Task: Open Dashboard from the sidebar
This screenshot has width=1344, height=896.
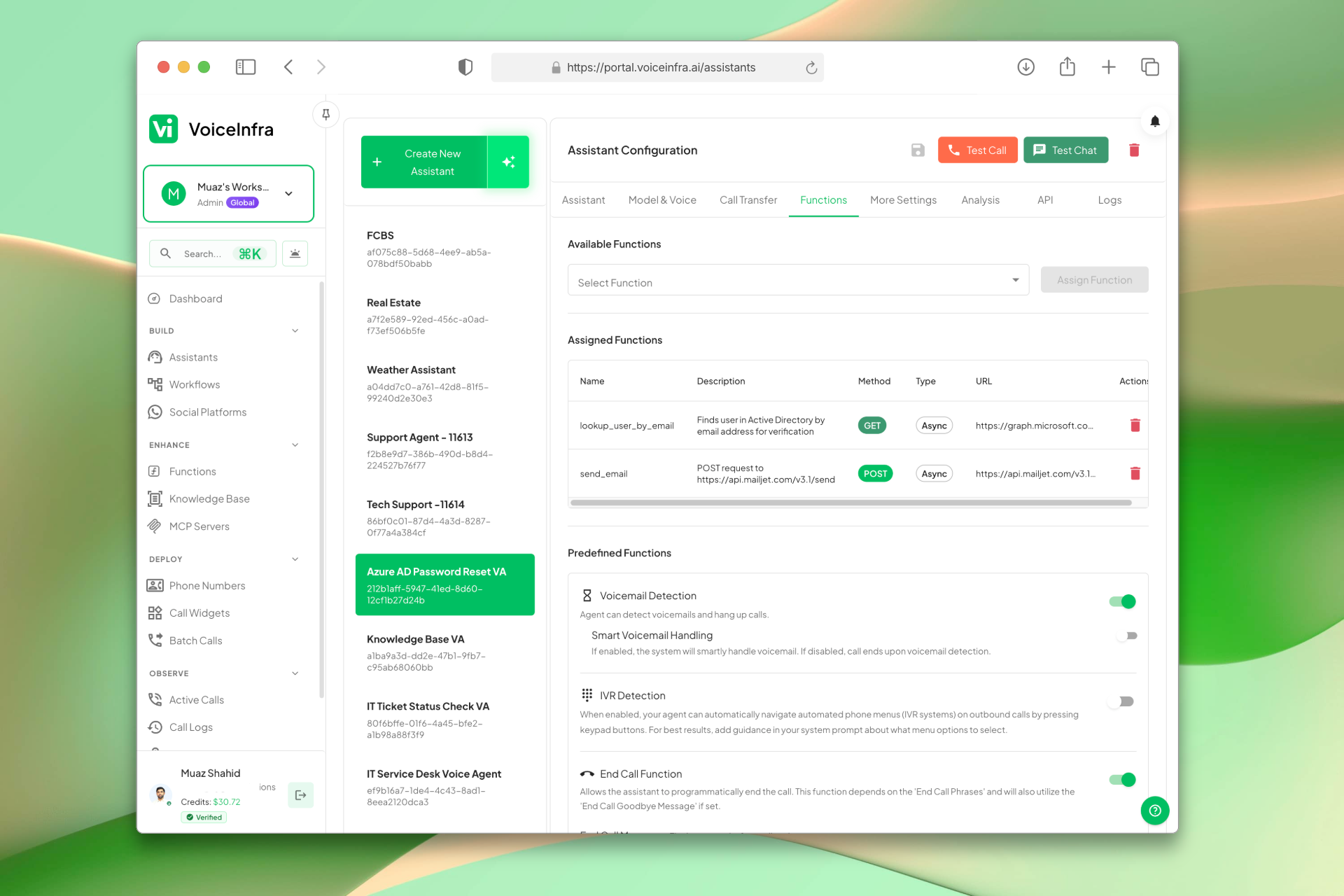Action: coord(195,298)
